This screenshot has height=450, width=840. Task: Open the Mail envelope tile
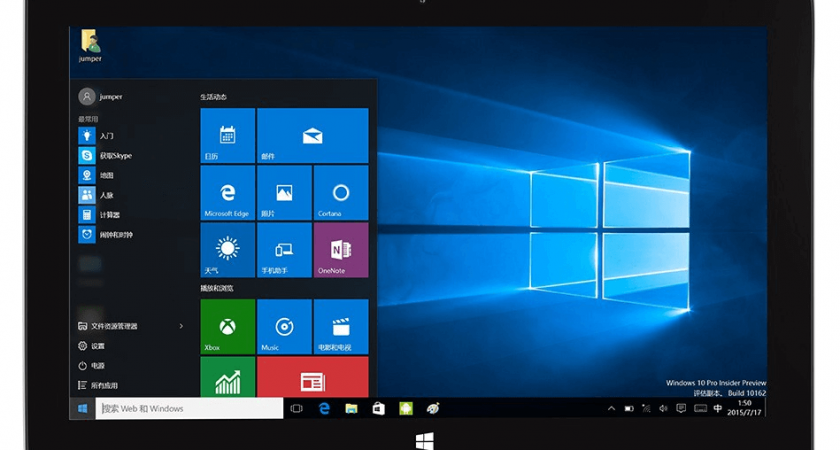click(x=312, y=136)
